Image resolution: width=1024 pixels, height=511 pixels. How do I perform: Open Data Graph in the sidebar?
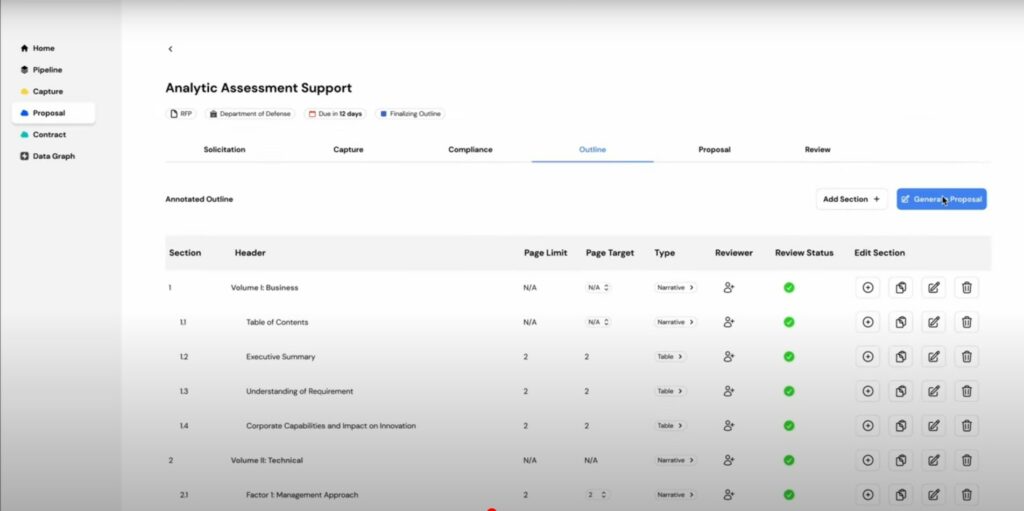point(48,156)
